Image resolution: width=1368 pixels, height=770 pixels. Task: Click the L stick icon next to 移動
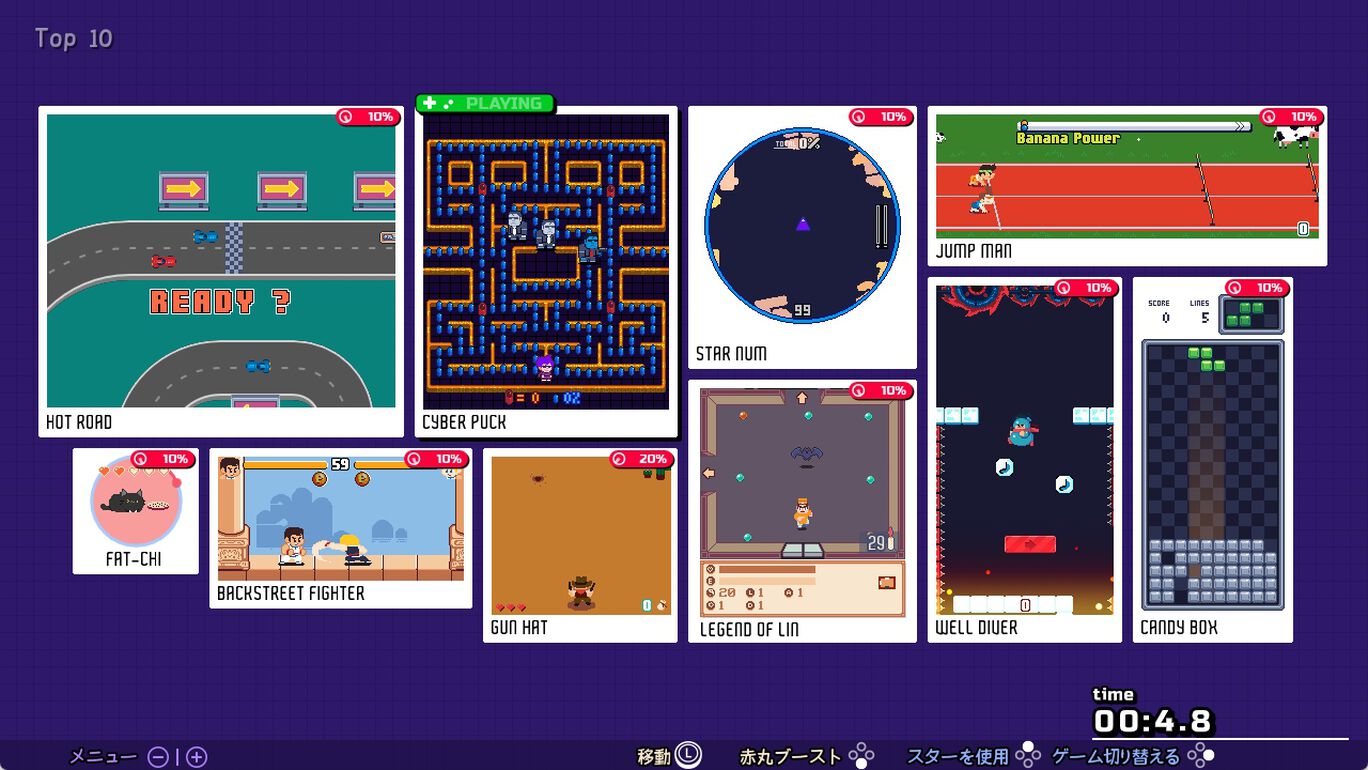pyautogui.click(x=688, y=756)
